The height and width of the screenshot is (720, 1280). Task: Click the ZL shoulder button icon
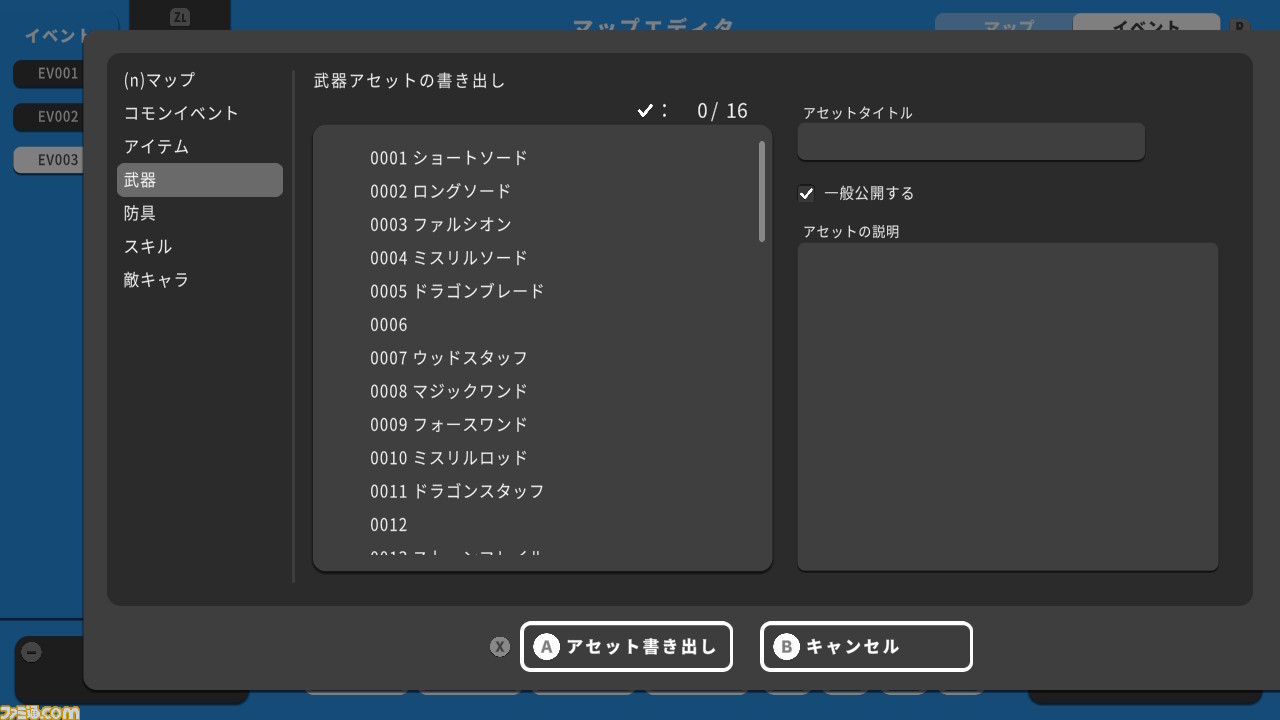[181, 17]
